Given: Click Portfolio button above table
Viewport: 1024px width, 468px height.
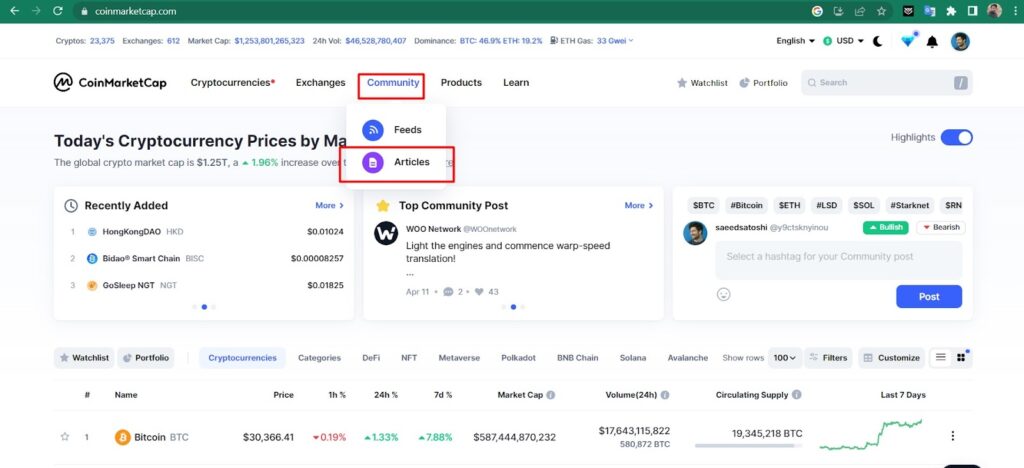Looking at the screenshot, I should 146,358.
